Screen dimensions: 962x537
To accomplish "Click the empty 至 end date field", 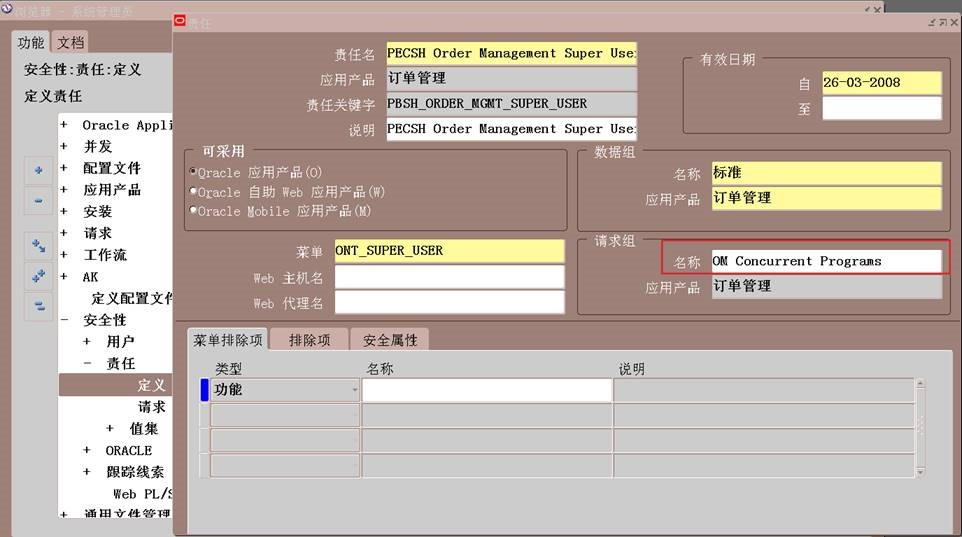I will (x=882, y=109).
